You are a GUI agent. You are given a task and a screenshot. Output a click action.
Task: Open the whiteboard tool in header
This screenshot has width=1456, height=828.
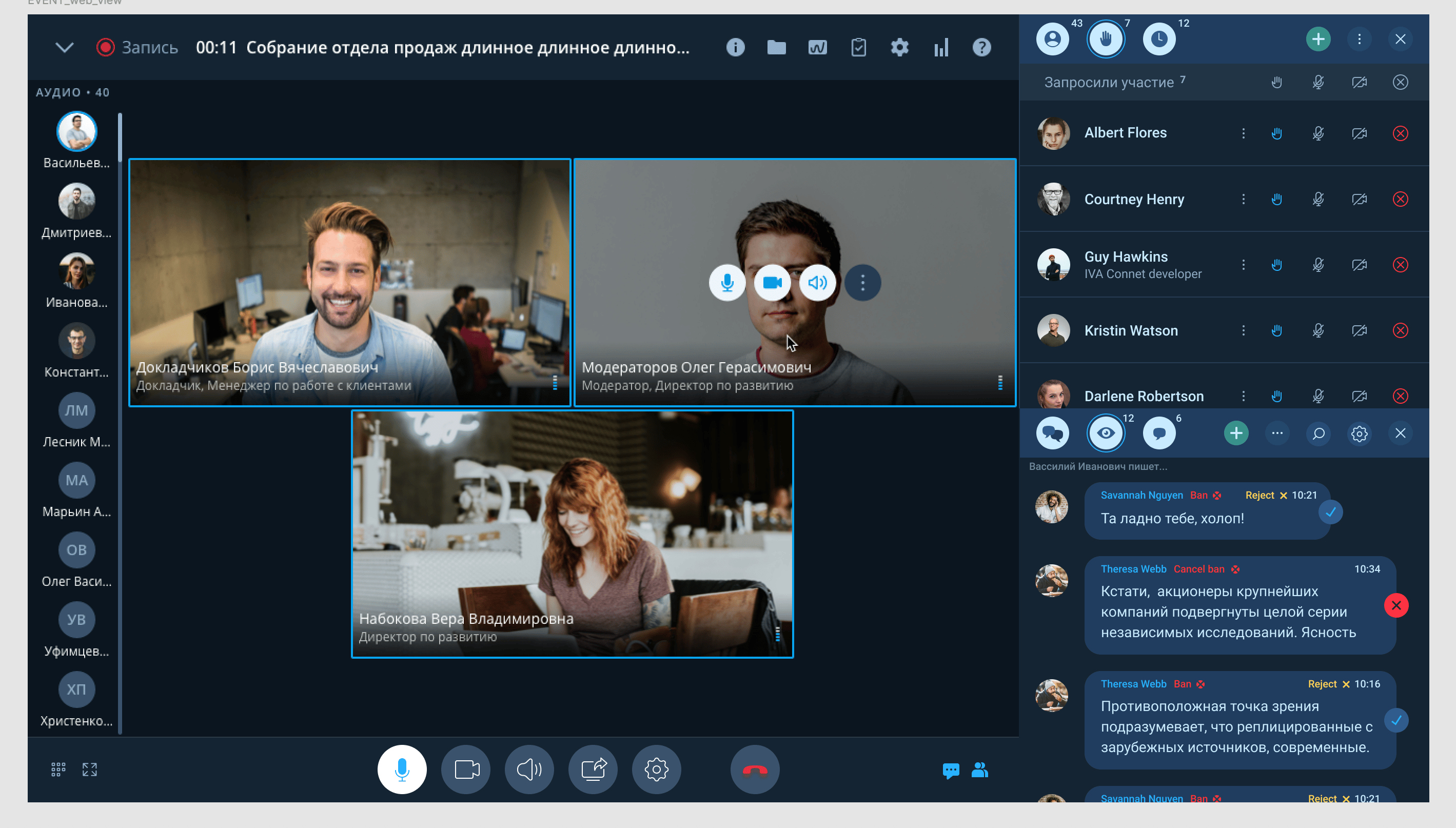pos(817,47)
